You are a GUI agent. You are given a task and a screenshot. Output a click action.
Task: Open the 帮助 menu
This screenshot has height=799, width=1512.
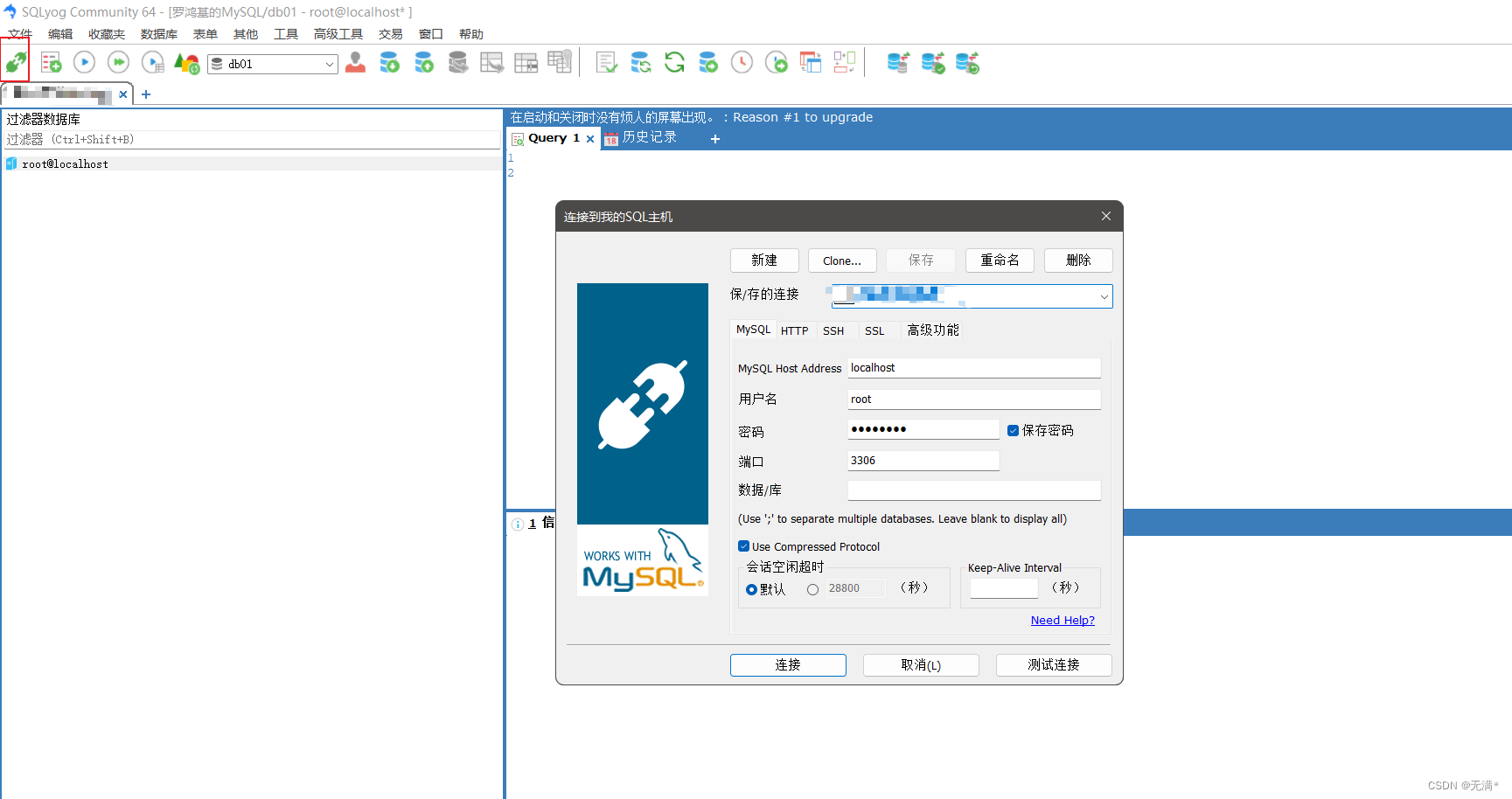[471, 34]
